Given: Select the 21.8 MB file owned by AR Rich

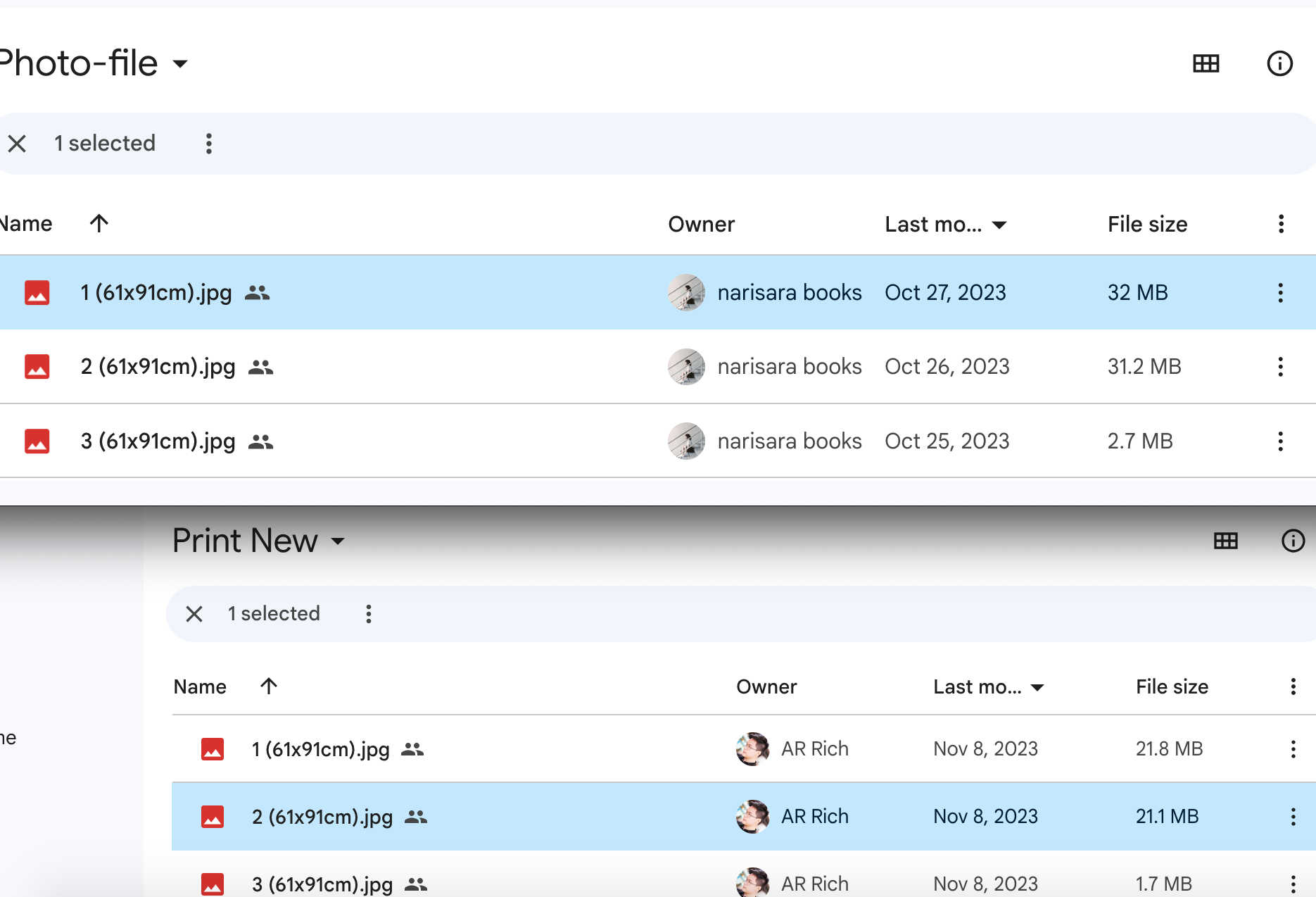Looking at the screenshot, I should pyautogui.click(x=320, y=749).
